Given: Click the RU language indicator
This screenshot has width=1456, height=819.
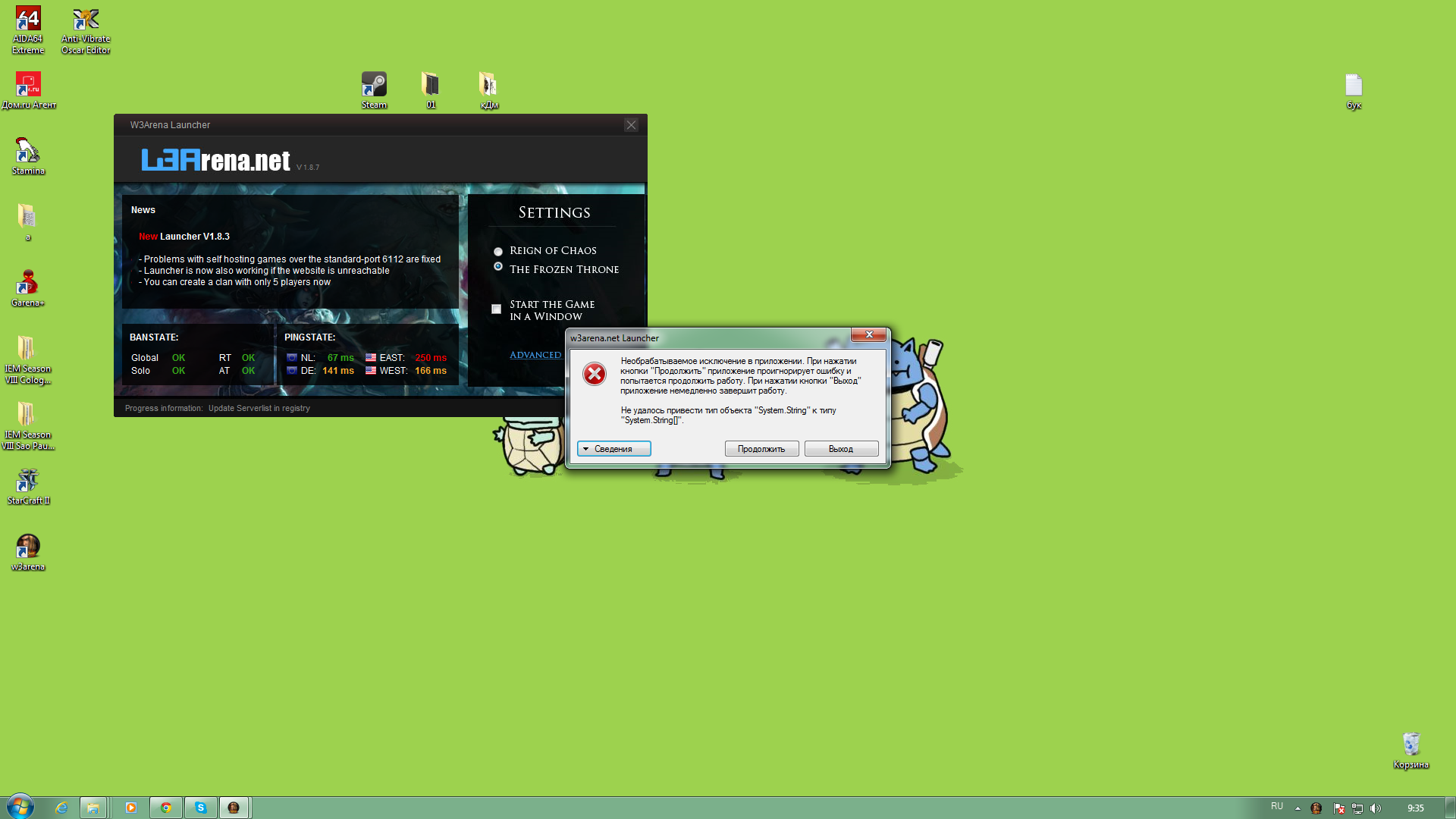Looking at the screenshot, I should 1277,807.
